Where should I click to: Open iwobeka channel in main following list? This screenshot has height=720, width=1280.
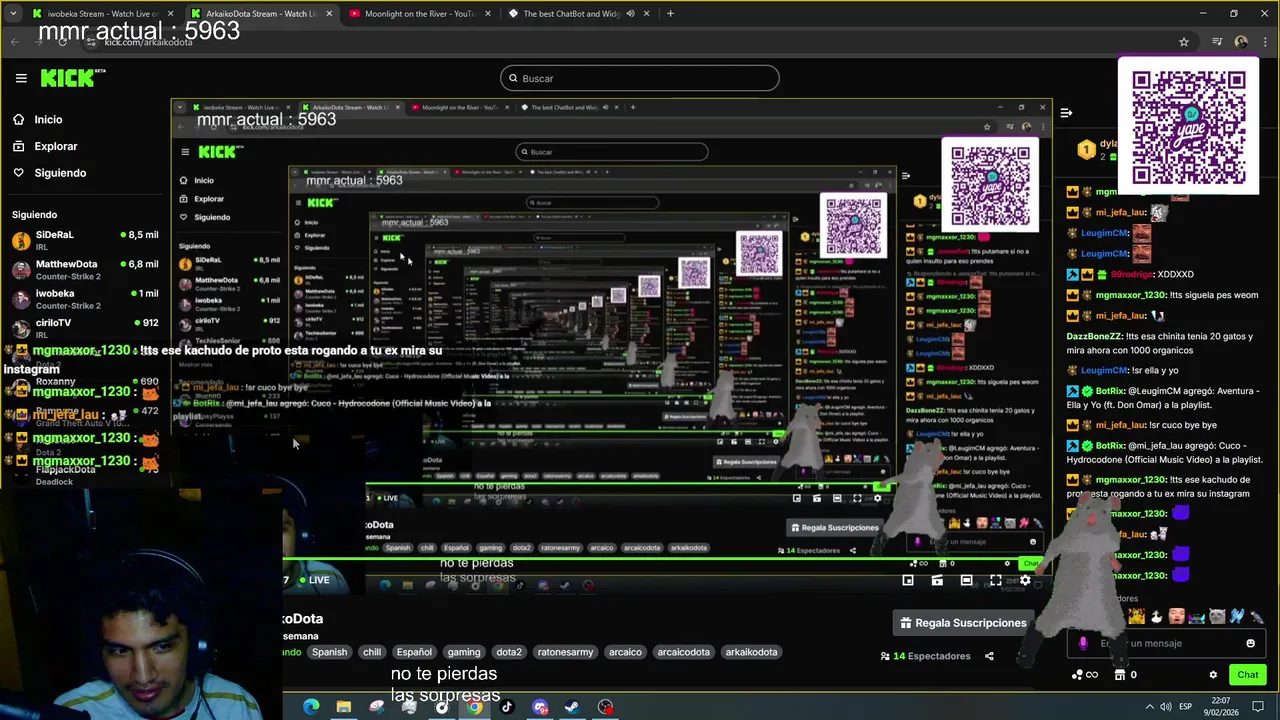coord(85,298)
